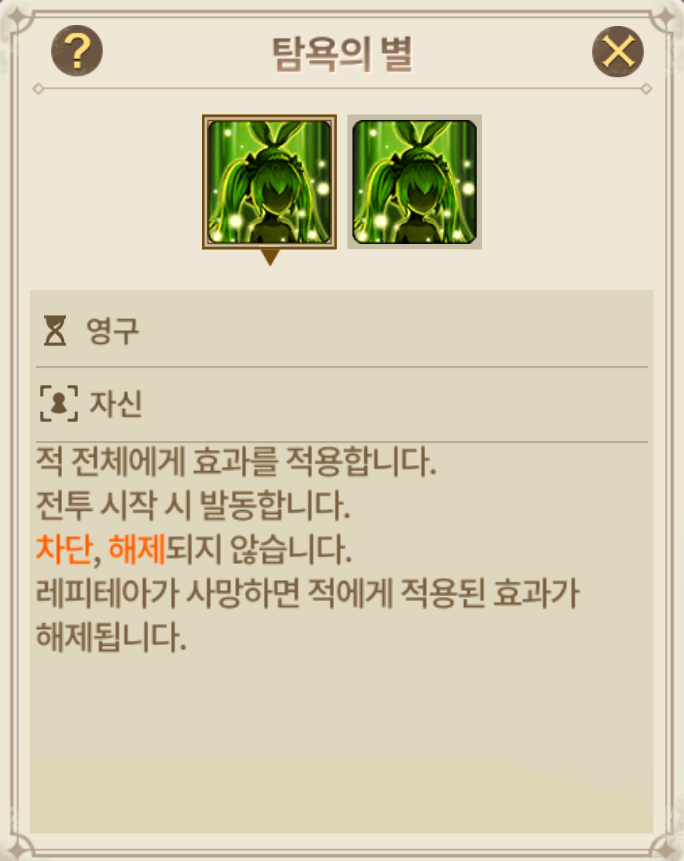
Task: Click the 영구 duration label
Action: tap(113, 331)
